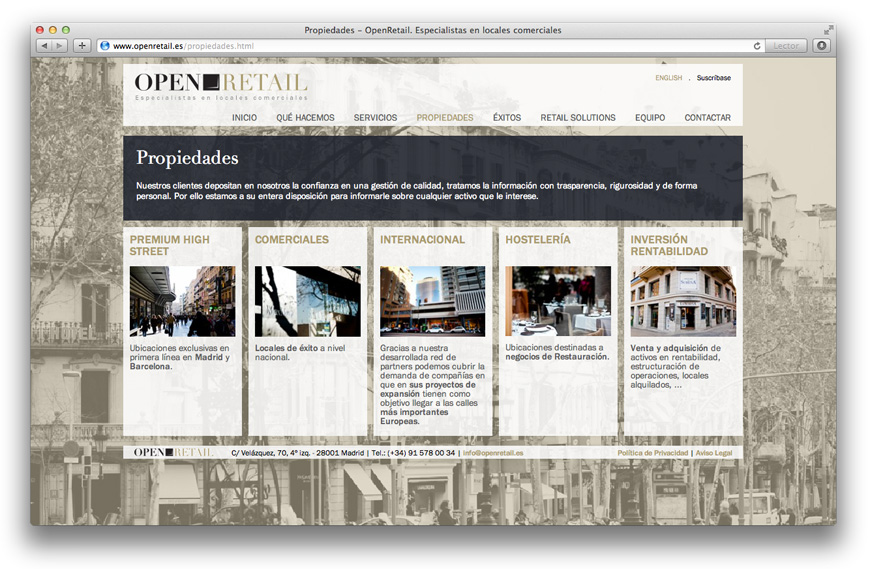This screenshot has width=870, height=569.
Task: Click text 'negocios de Restauración'
Action: [557, 357]
